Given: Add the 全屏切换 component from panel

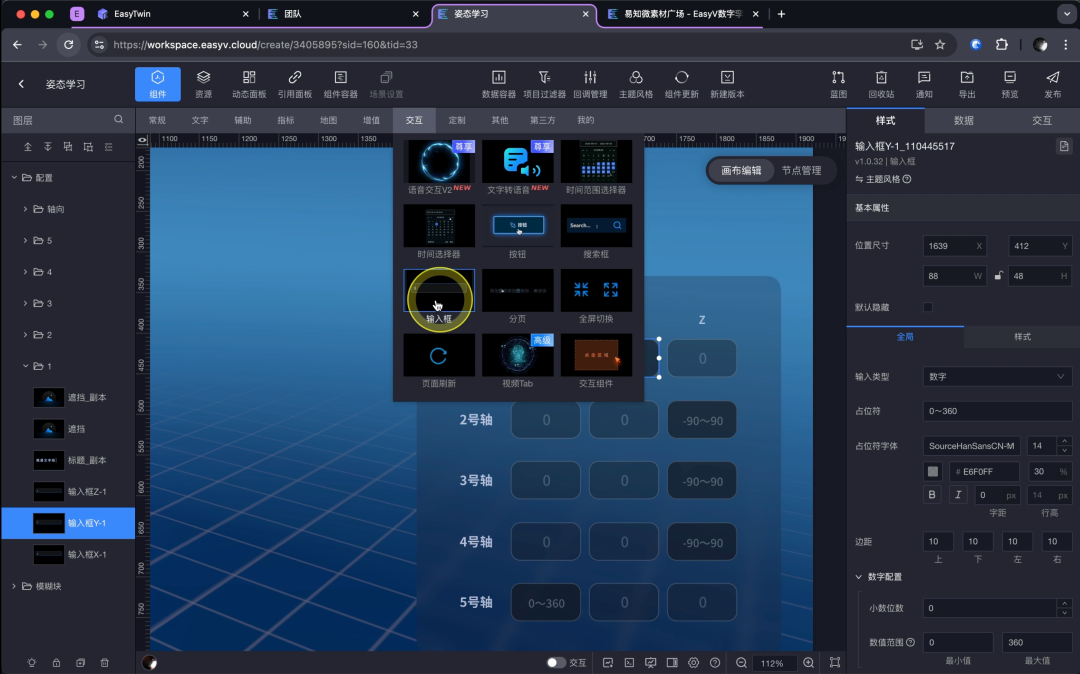Looking at the screenshot, I should tap(596, 297).
